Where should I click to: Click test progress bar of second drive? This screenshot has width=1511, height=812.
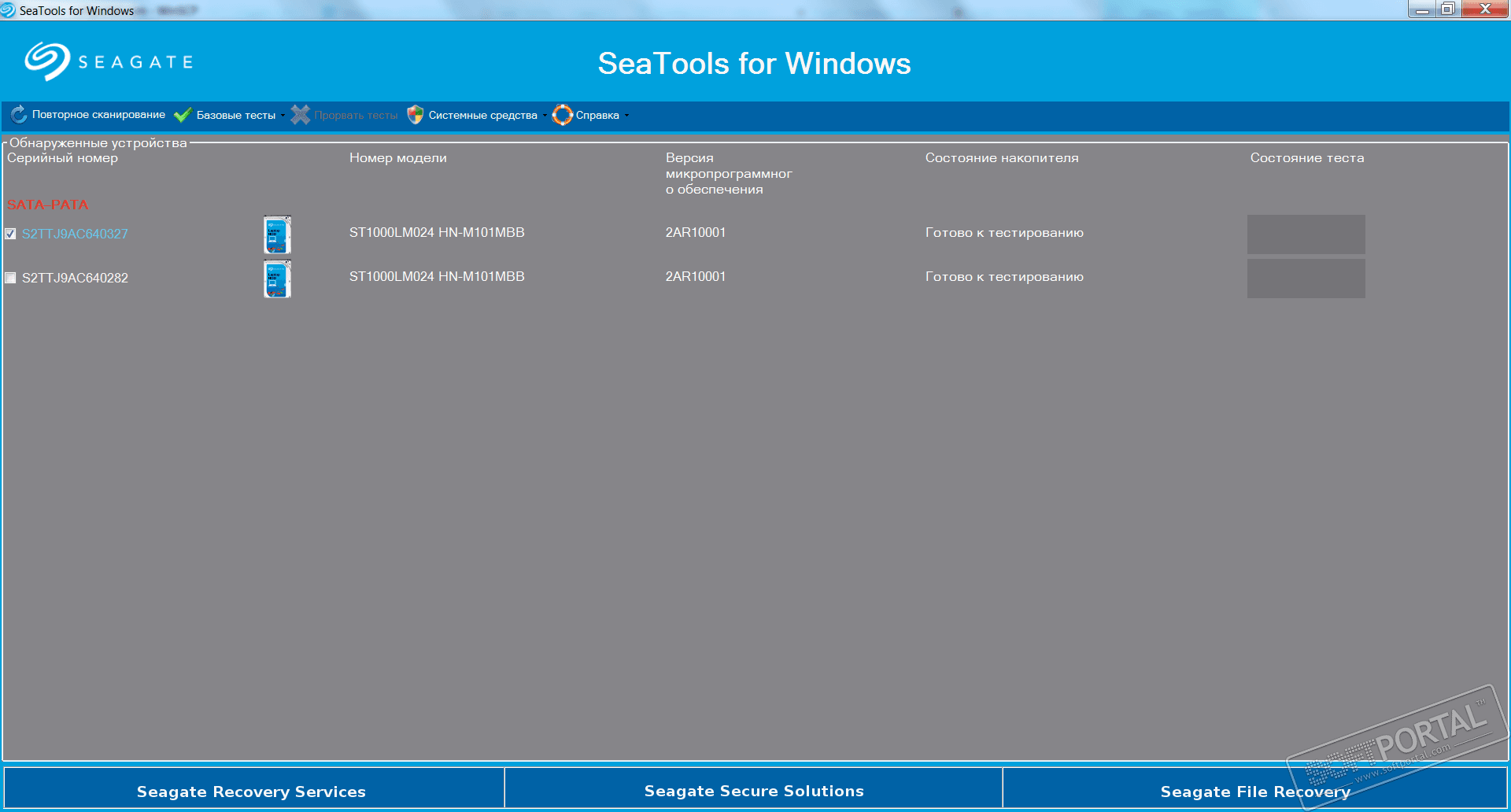coord(1306,279)
